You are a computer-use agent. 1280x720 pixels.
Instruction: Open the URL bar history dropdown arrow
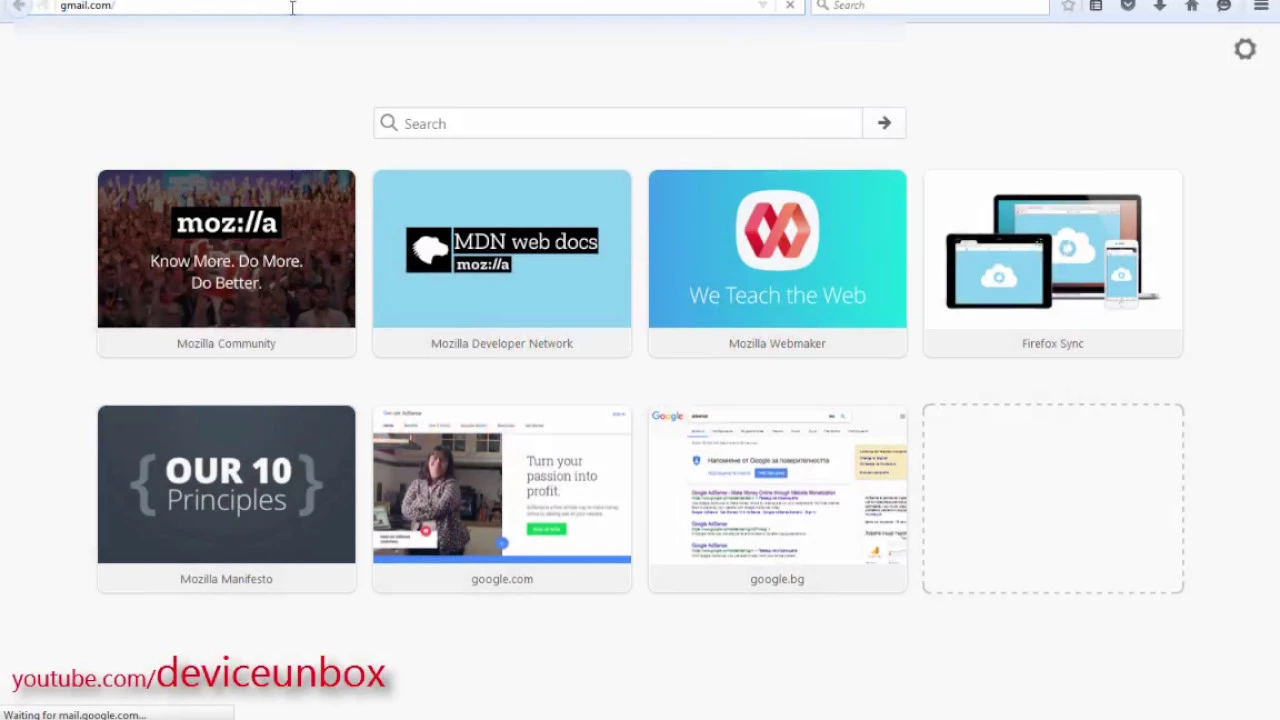[x=763, y=5]
